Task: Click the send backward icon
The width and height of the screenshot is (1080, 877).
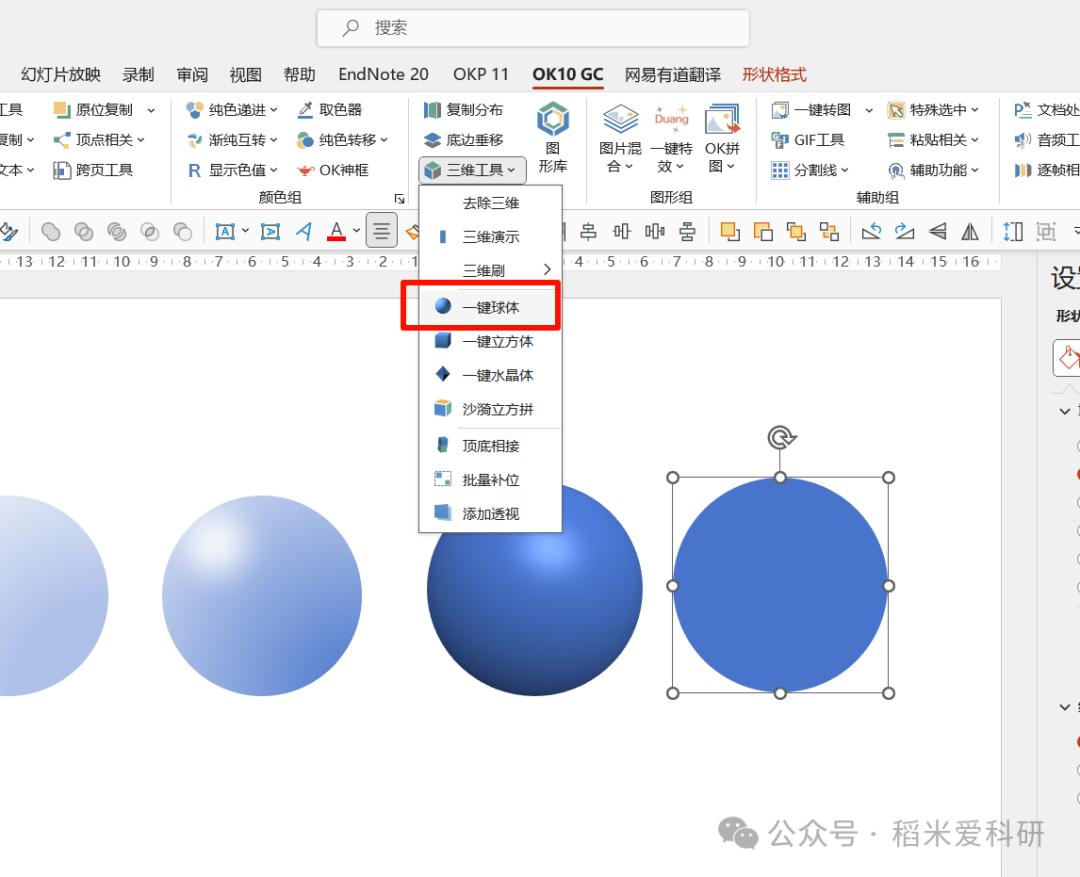Action: point(763,231)
